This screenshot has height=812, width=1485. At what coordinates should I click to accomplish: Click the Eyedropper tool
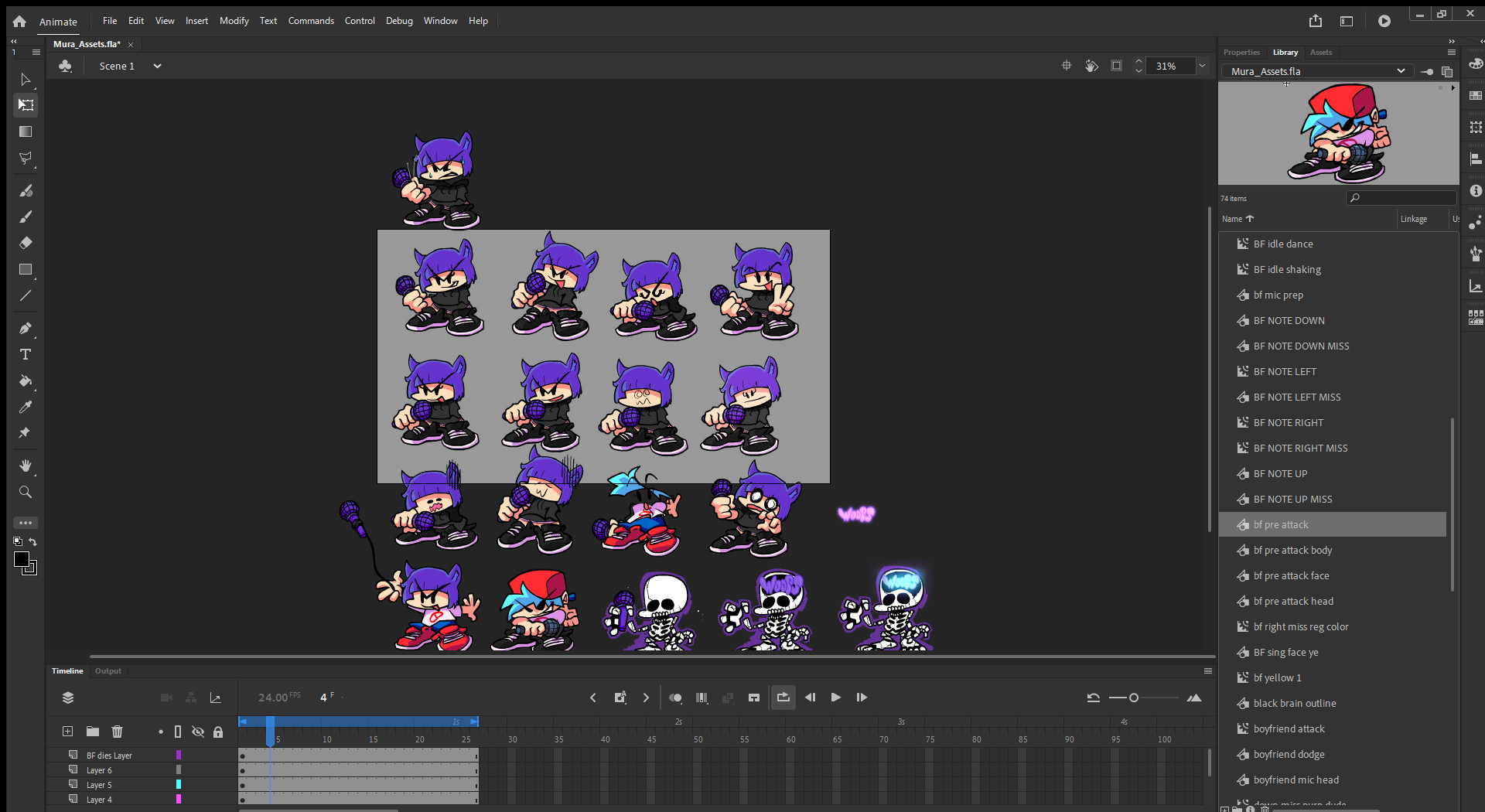[x=26, y=407]
